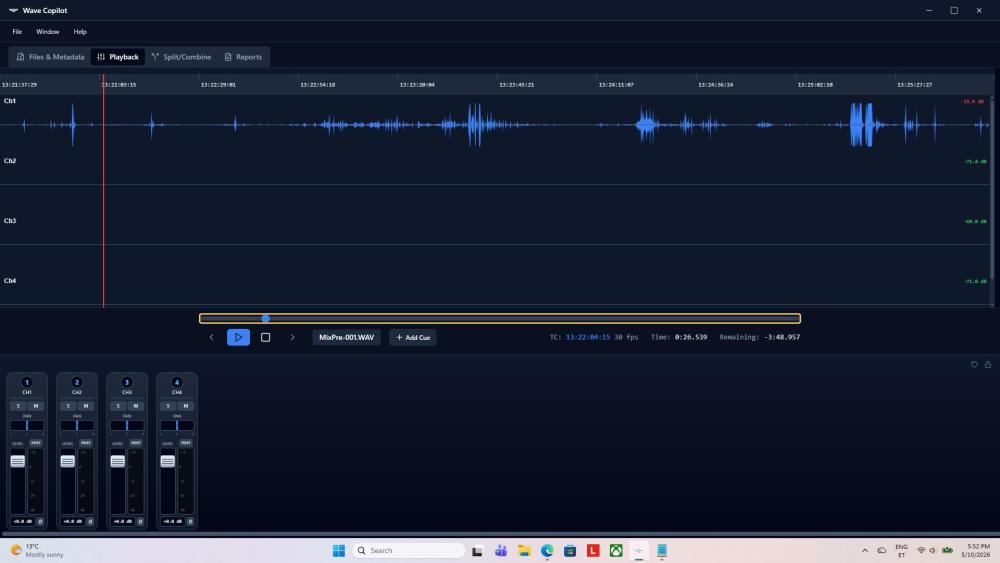
Task: Click the CH1 pan slider
Action: (27, 425)
